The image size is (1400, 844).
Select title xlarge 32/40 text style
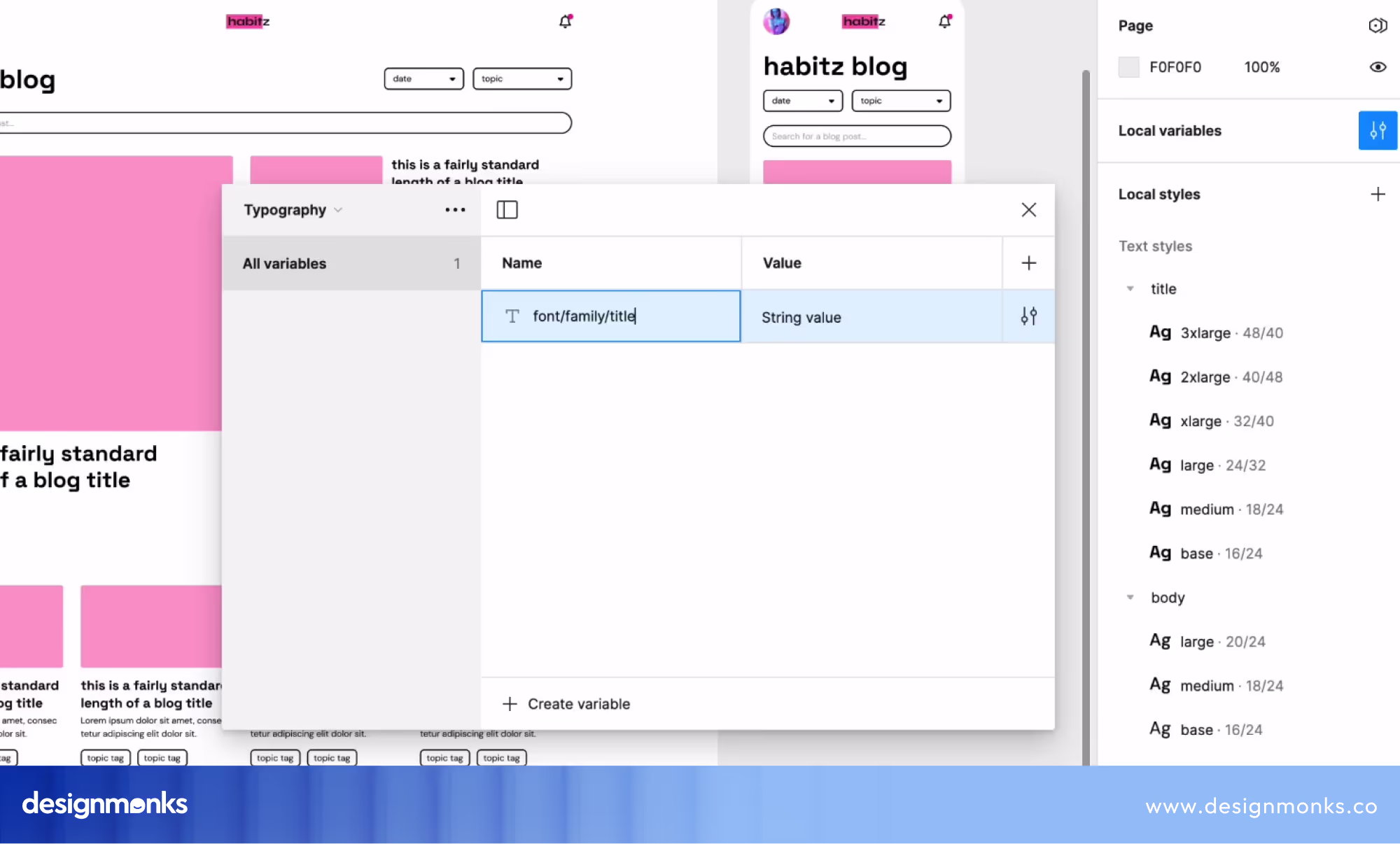(1212, 421)
